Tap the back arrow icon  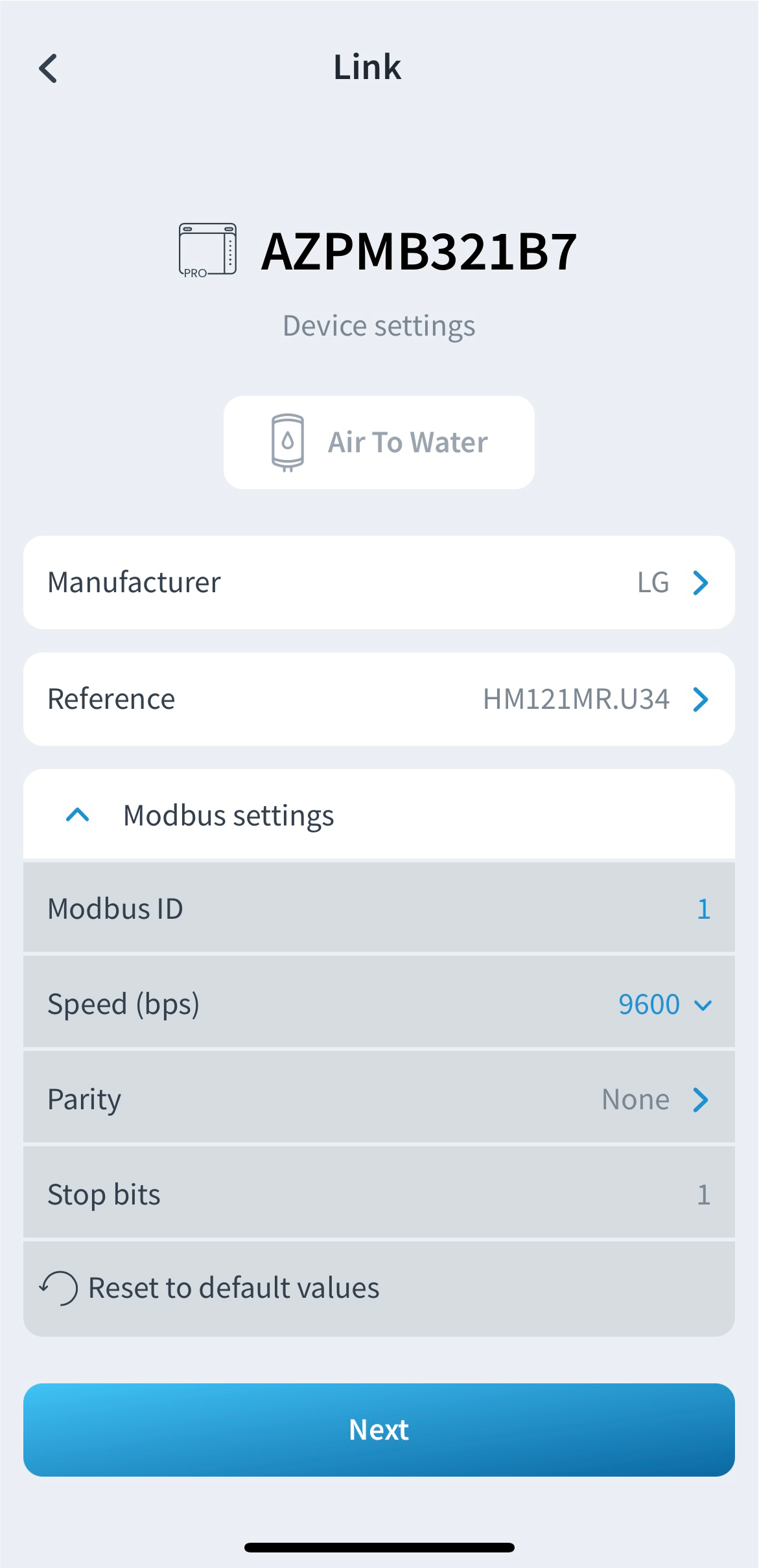click(x=49, y=68)
